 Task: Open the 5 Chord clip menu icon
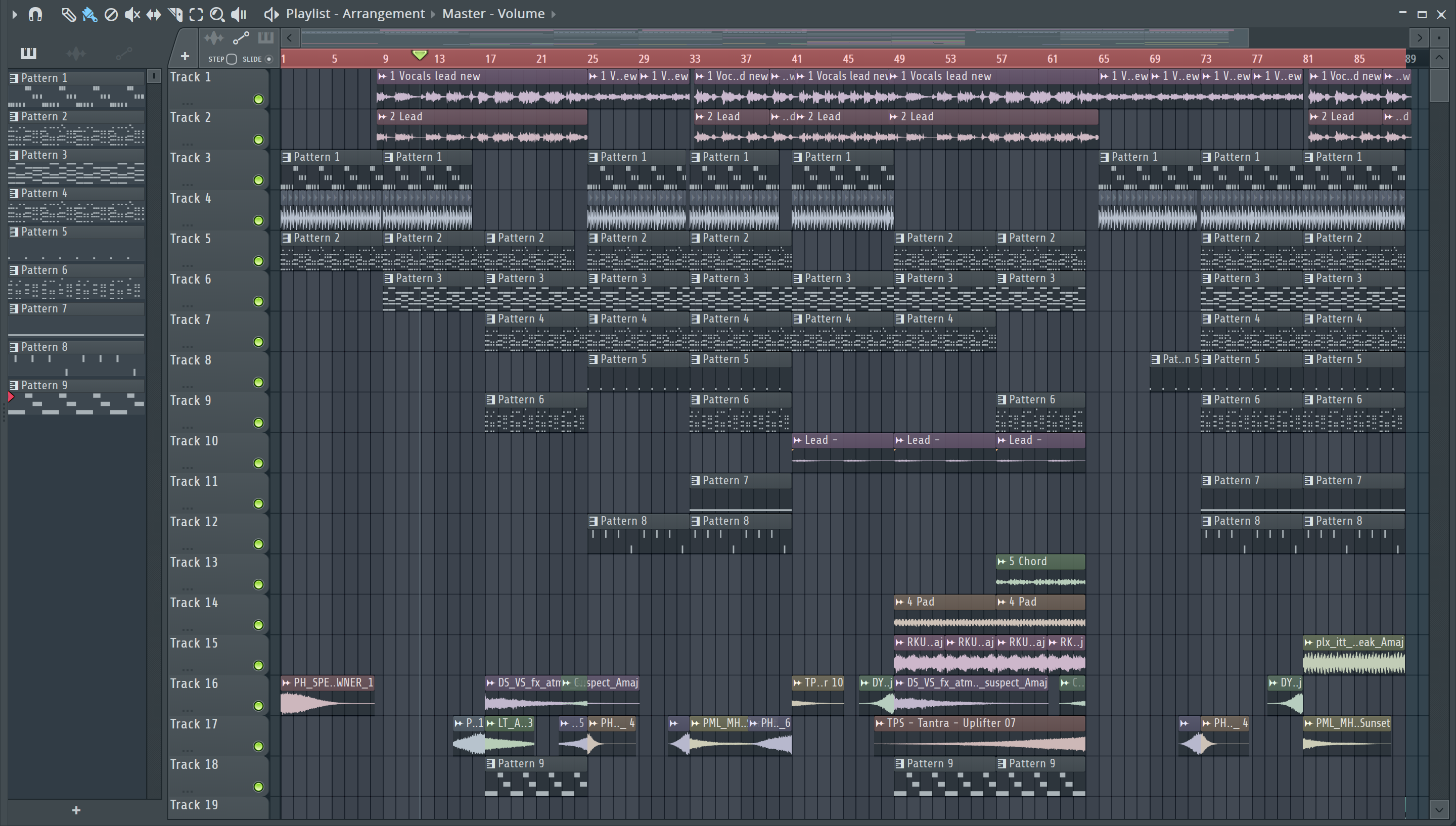1002,562
